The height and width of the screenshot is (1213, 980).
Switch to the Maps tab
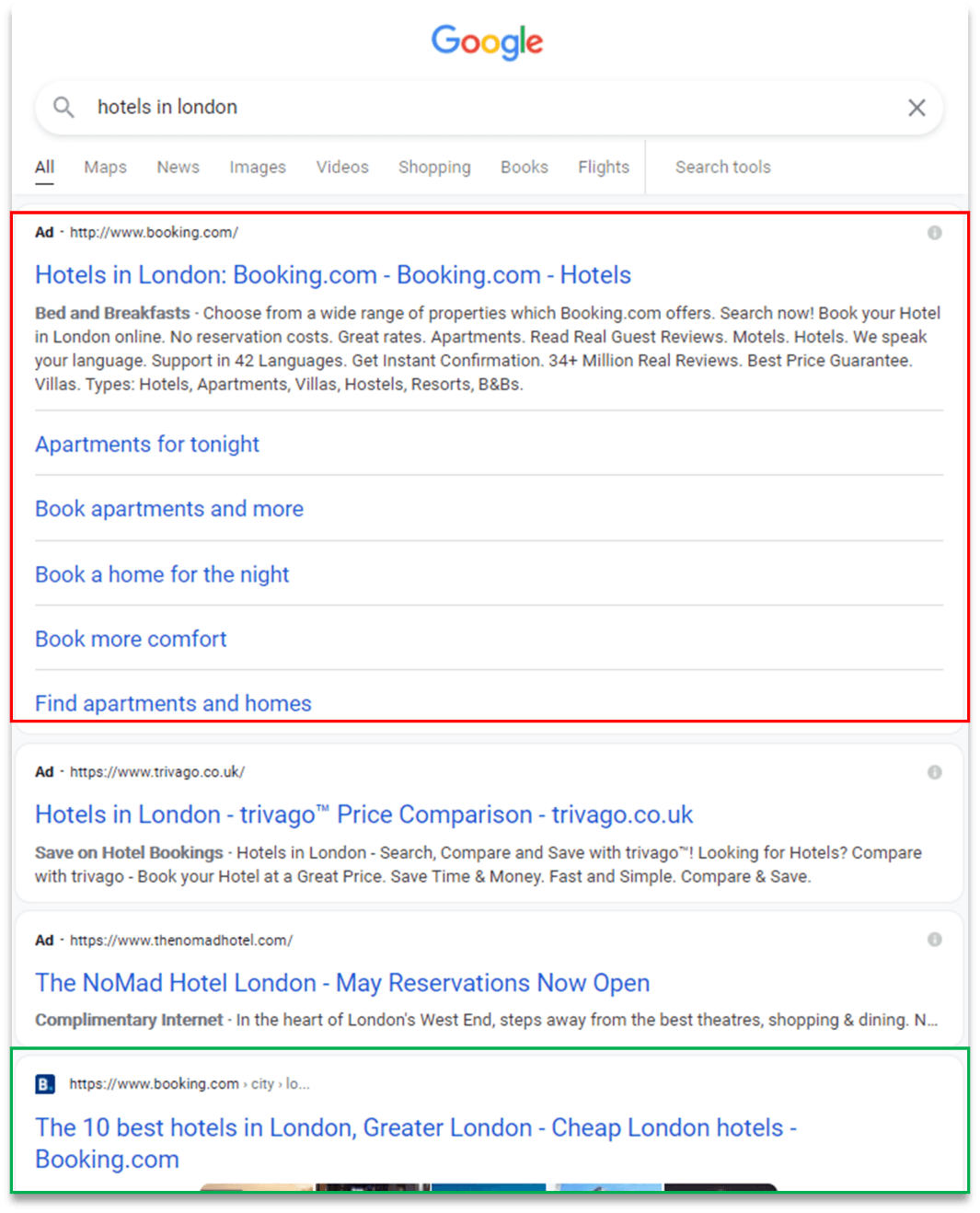click(104, 167)
